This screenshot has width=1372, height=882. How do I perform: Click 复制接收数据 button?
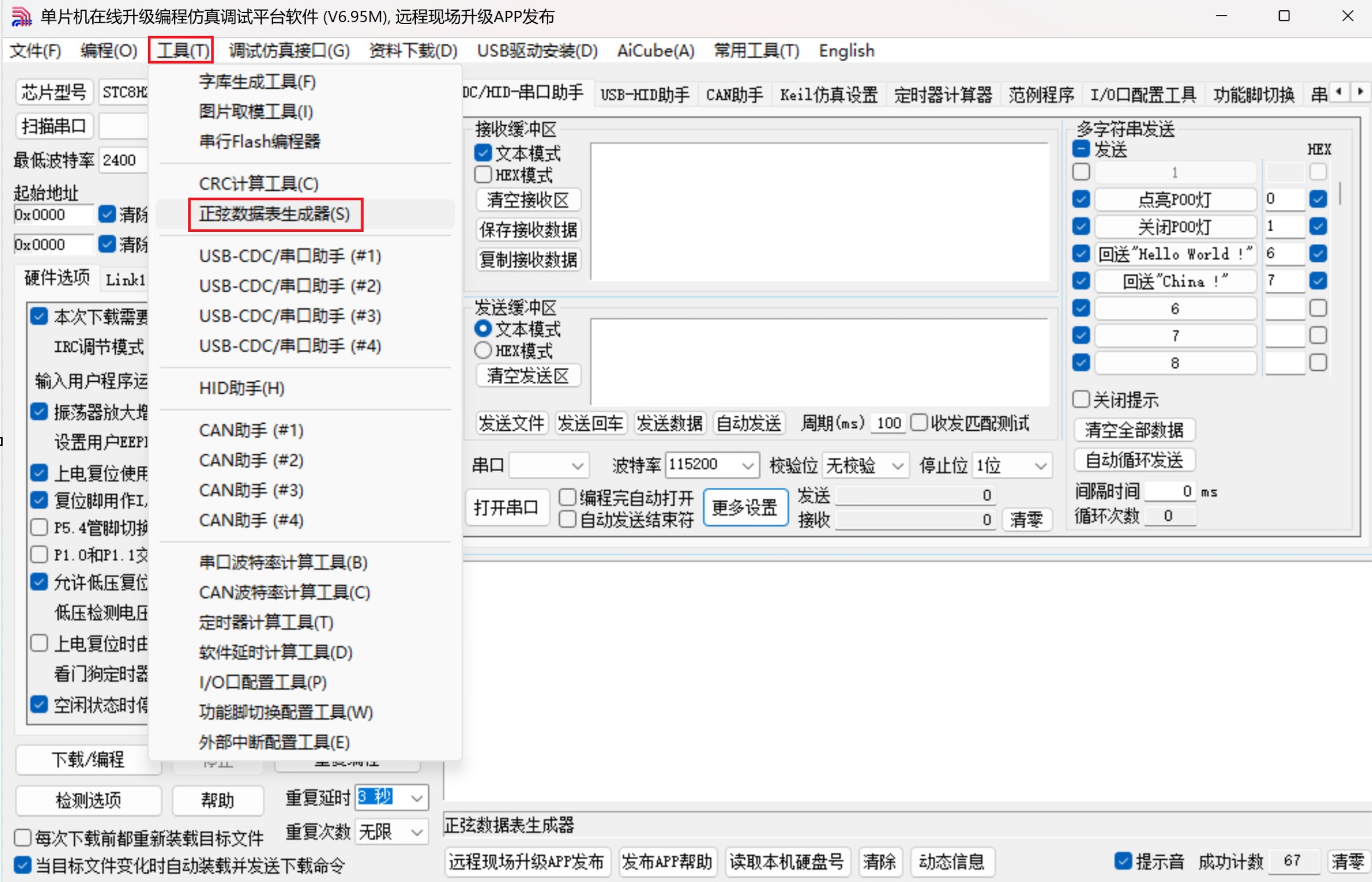coord(528,259)
